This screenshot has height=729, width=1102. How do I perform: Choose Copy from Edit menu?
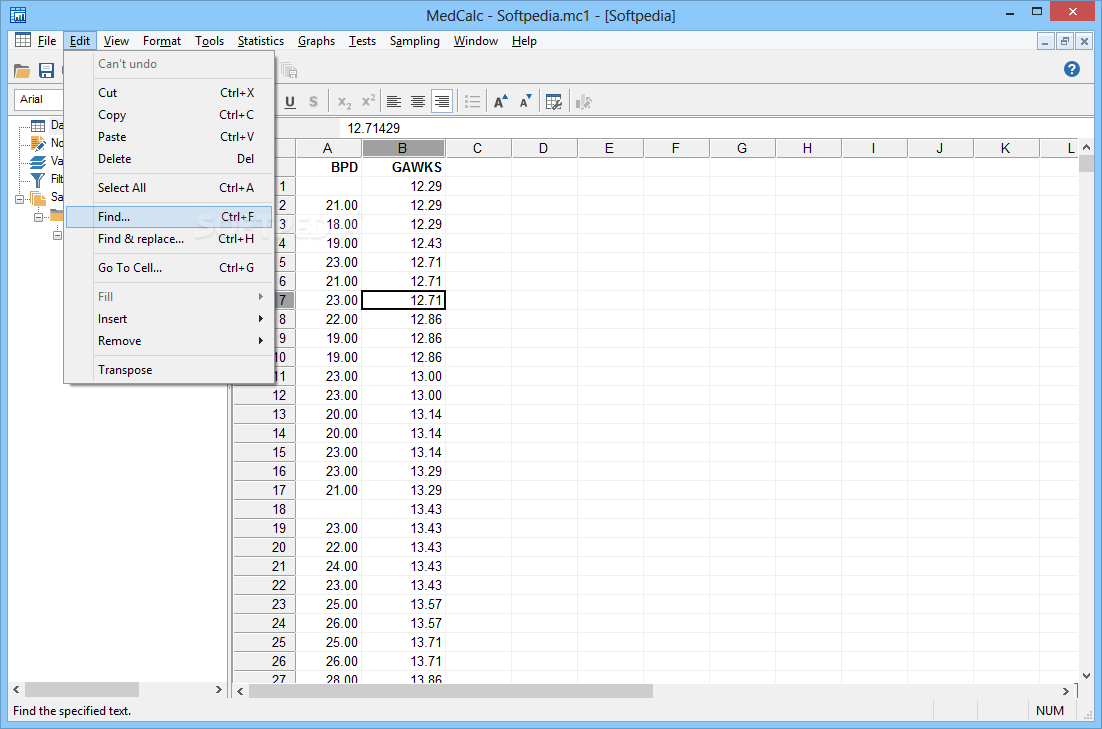(x=169, y=115)
